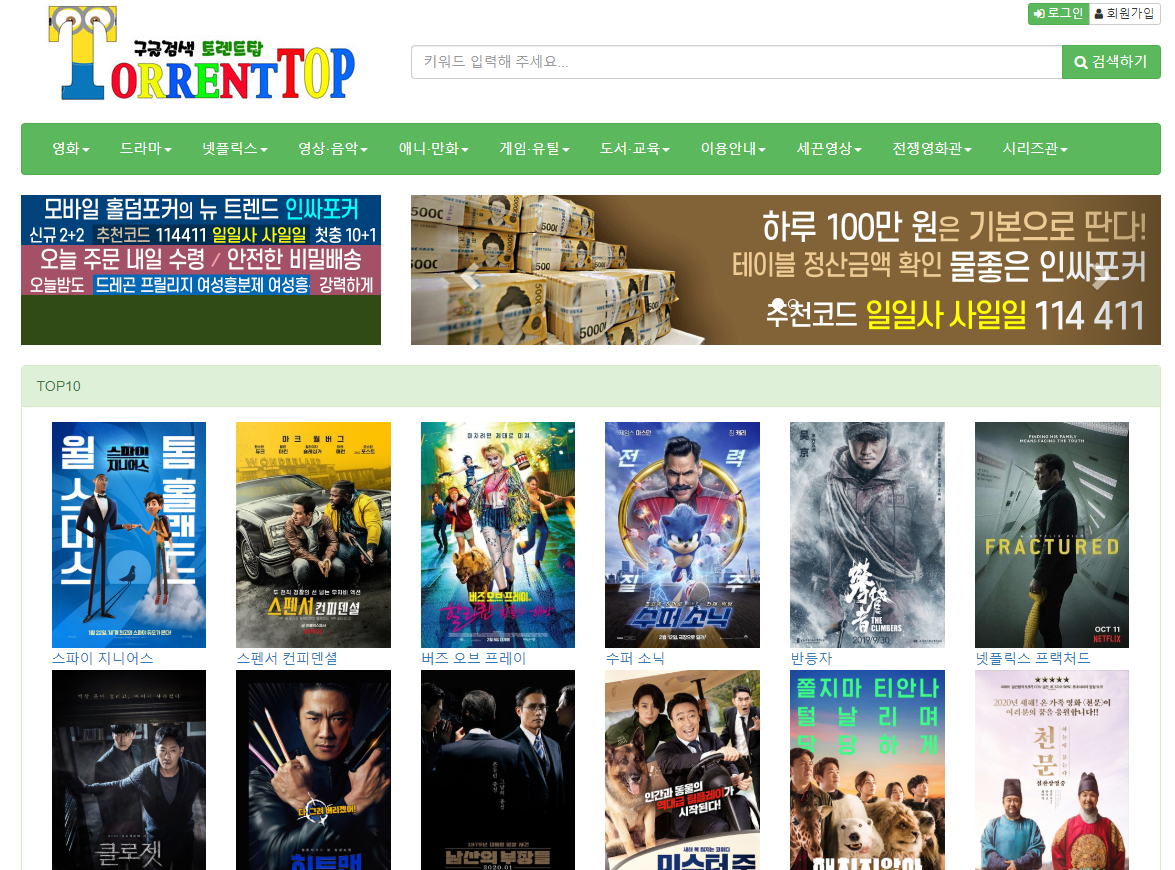Screen dimensions: 1175x870
Task: Open the 클로젯 movie poster
Action: [x=129, y=770]
